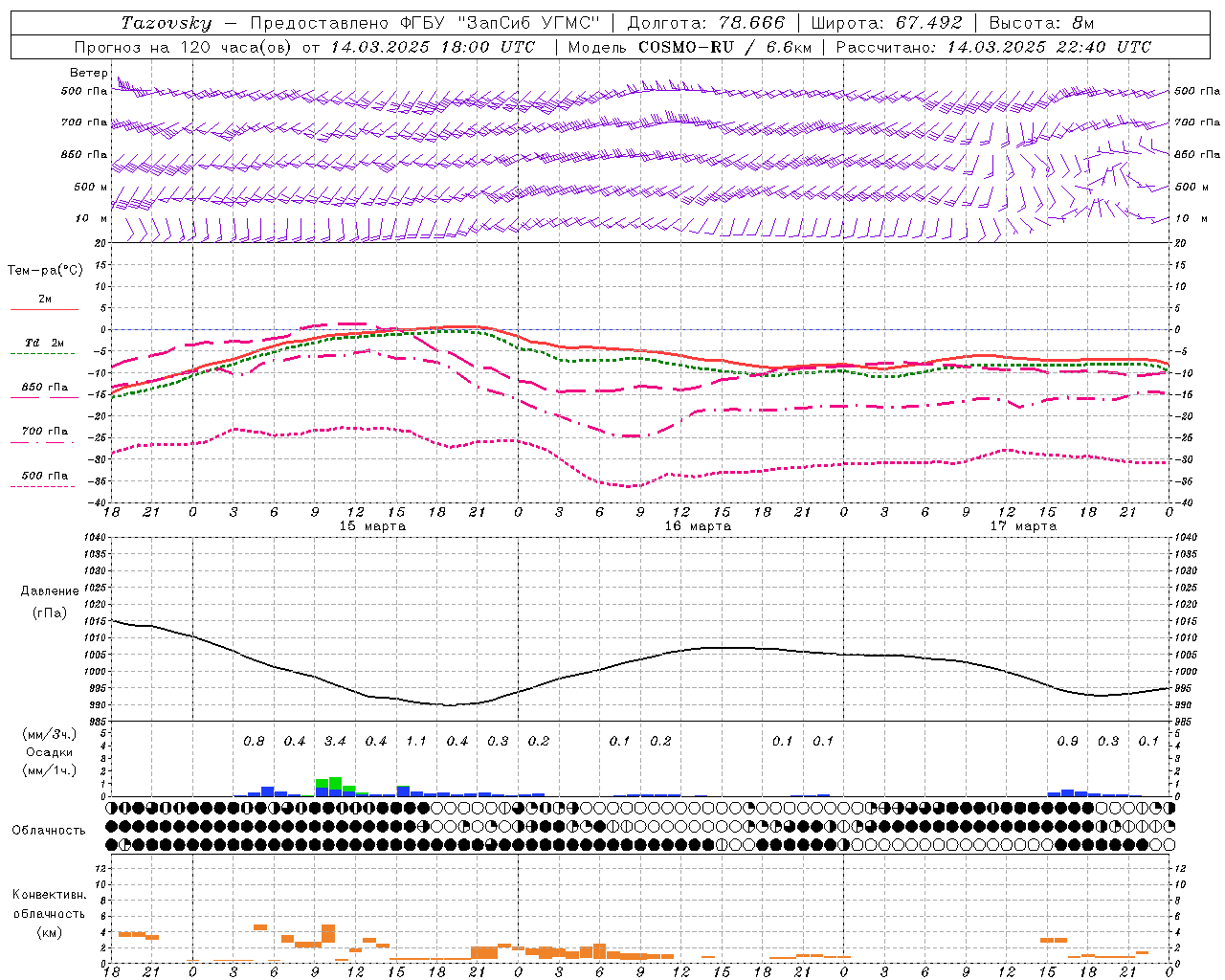This screenshot has width=1225, height=980.
Task: Click the "(км)" convective height unit
Action: point(49,932)
